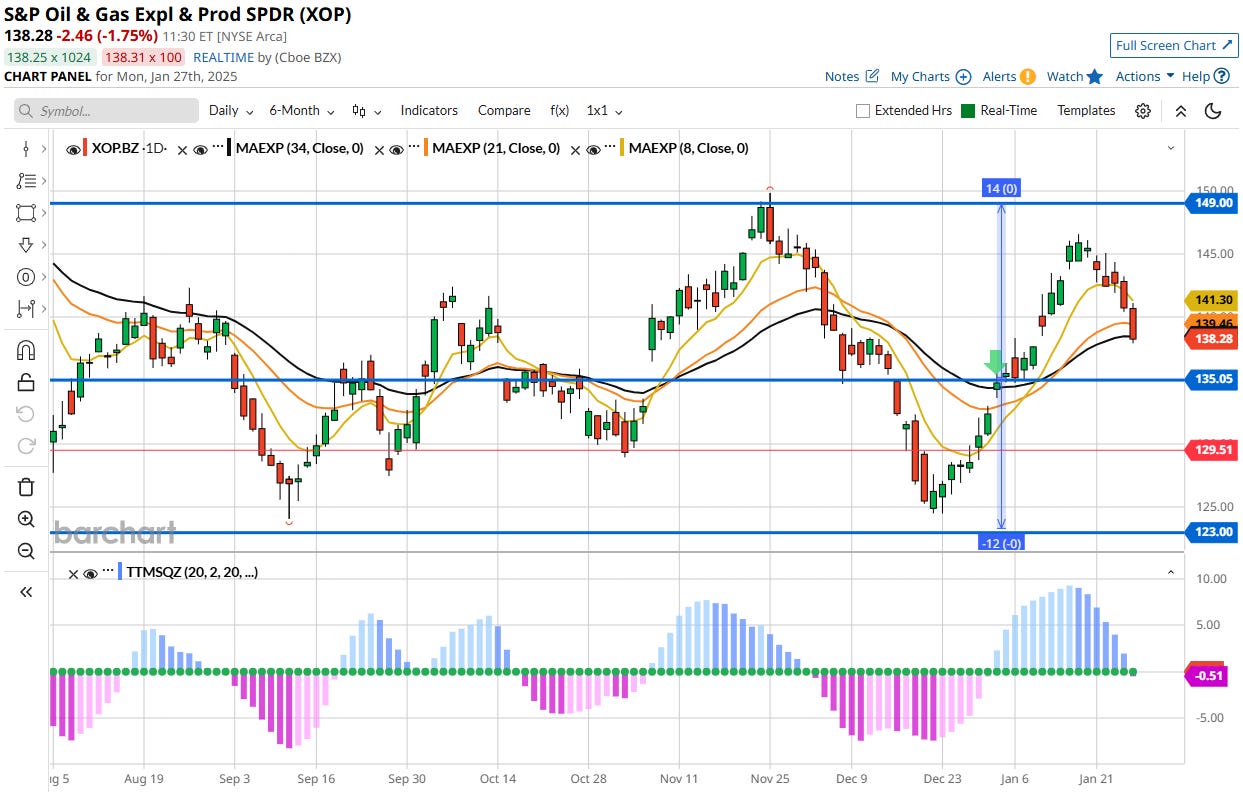Select the 149.00 price level label
This screenshot has height=792, width=1243.
[x=1211, y=203]
